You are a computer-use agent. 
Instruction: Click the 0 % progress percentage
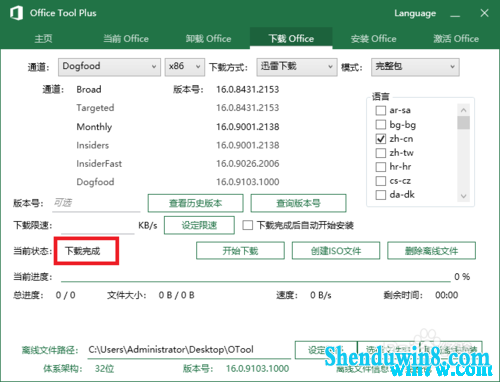[x=462, y=277]
